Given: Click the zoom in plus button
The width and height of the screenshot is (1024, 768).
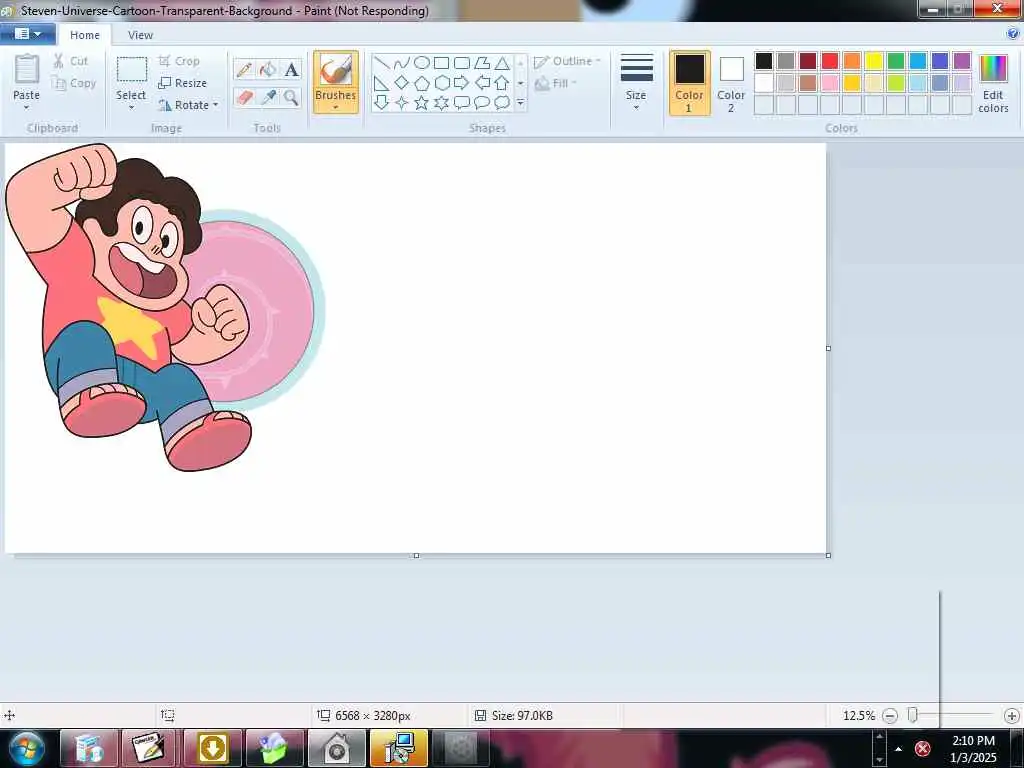Looking at the screenshot, I should [1012, 716].
